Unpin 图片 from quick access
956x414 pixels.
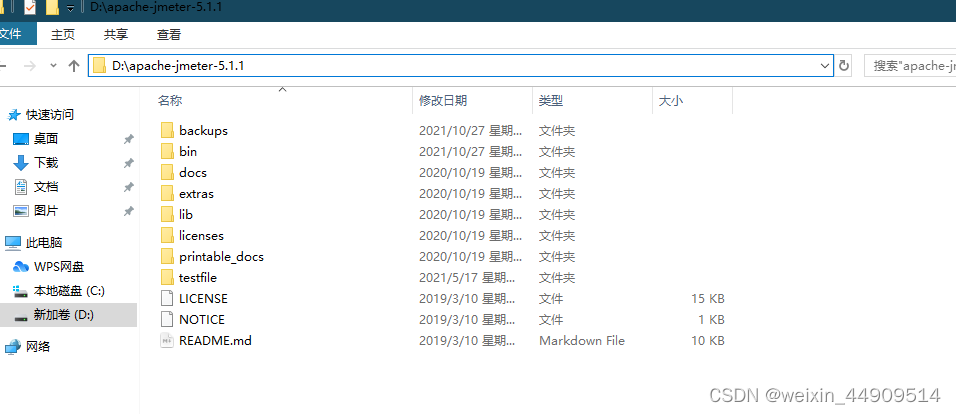129,211
